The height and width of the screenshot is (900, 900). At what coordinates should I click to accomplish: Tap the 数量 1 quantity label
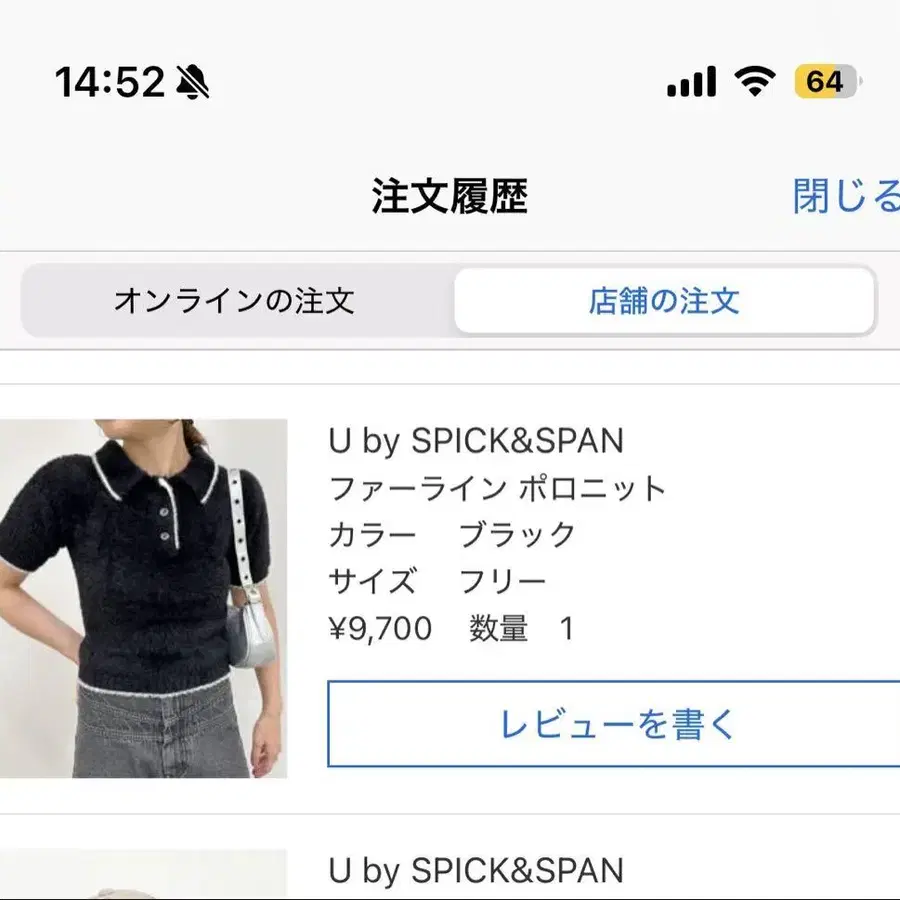coord(521,628)
